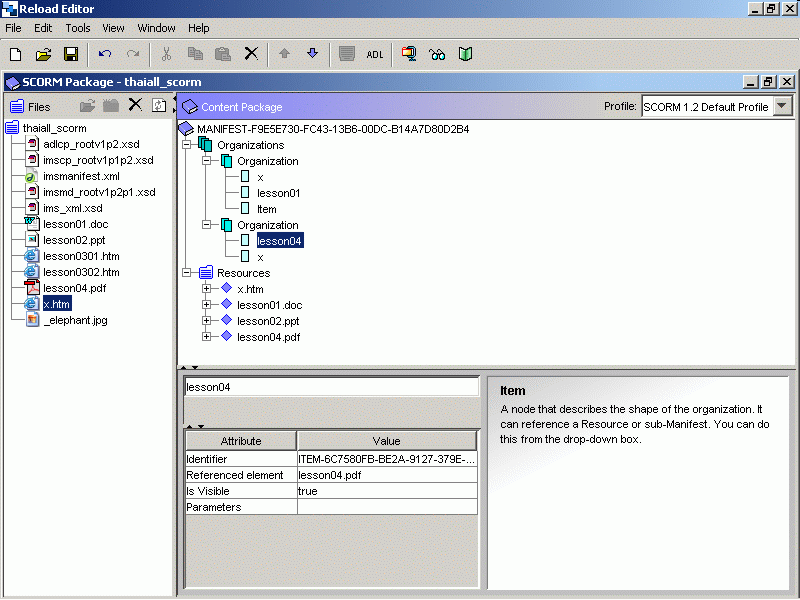The width and height of the screenshot is (800, 600).
Task: Collapse the Organizations tree node
Action: (187, 145)
